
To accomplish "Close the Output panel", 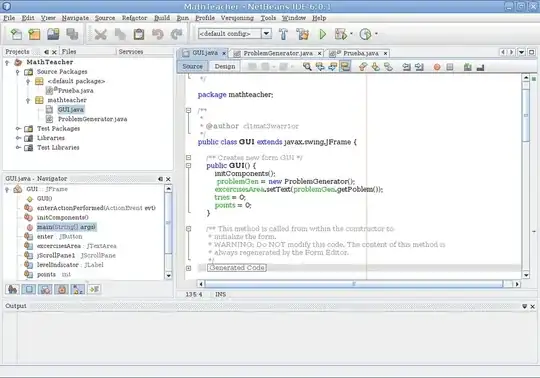I will pos(532,306).
